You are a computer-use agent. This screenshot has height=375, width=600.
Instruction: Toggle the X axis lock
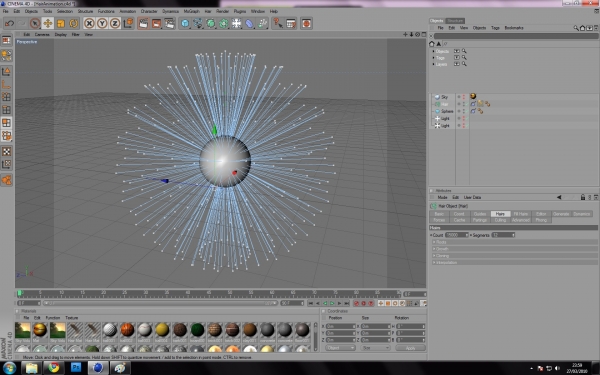(89, 23)
